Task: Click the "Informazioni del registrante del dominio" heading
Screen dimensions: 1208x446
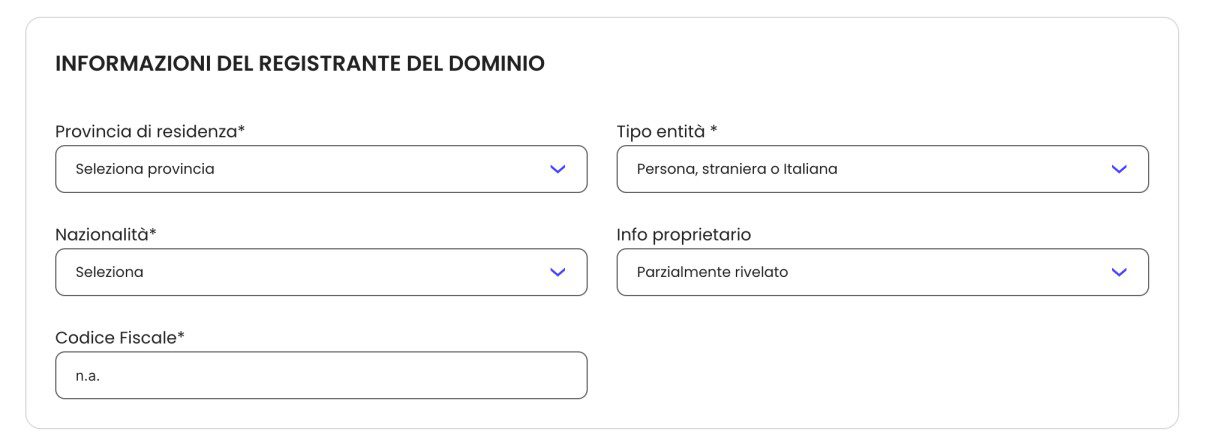Action: pos(300,64)
